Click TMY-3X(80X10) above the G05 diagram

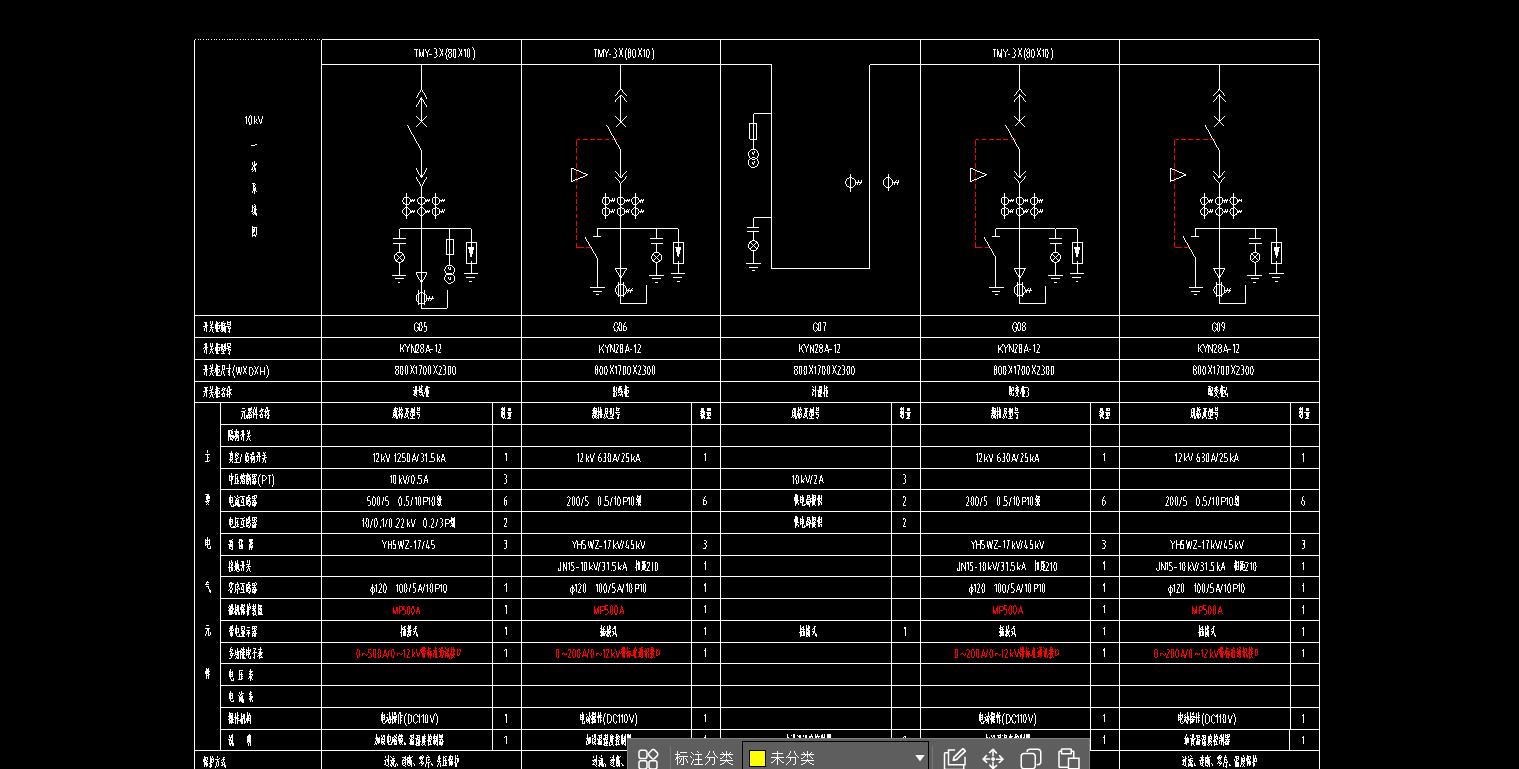[x=445, y=53]
